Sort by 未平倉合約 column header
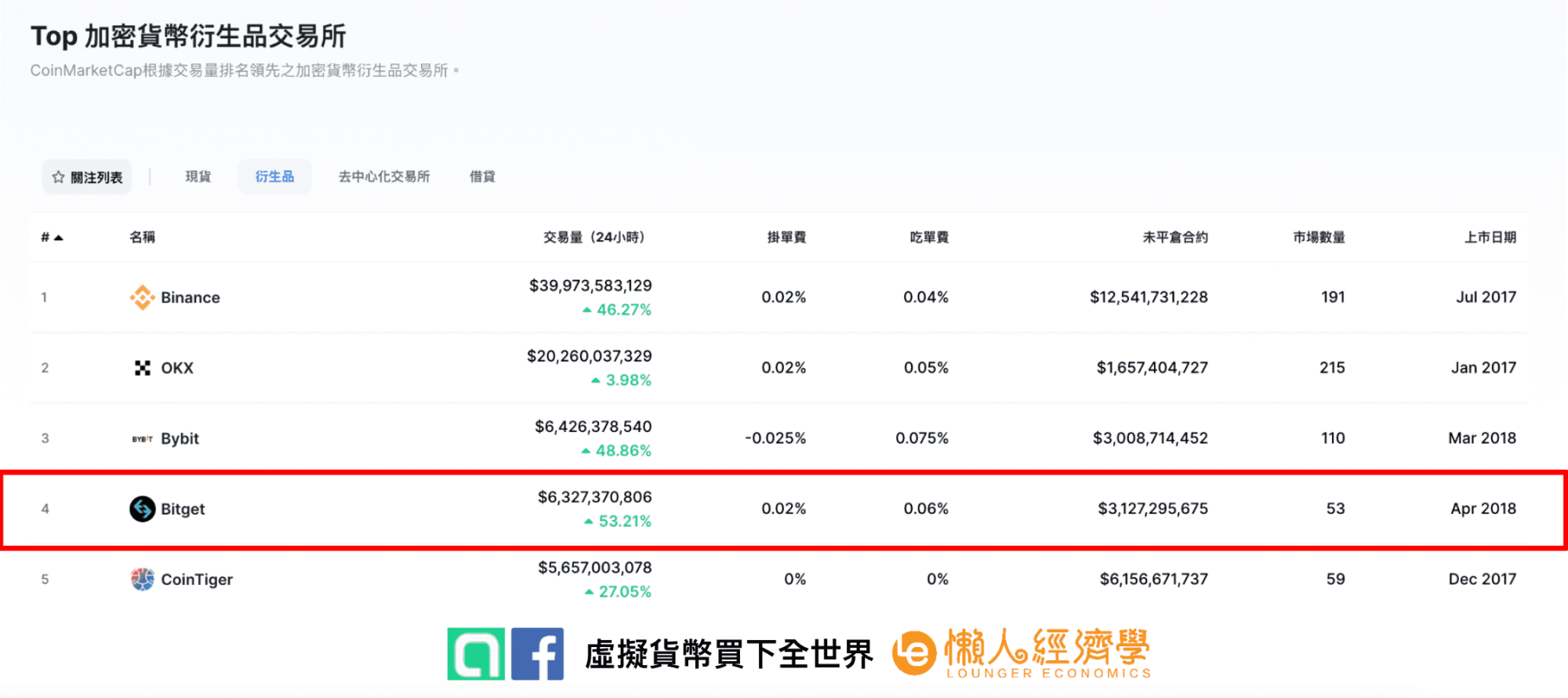Viewport: 1568px width, 698px height. [x=1175, y=237]
